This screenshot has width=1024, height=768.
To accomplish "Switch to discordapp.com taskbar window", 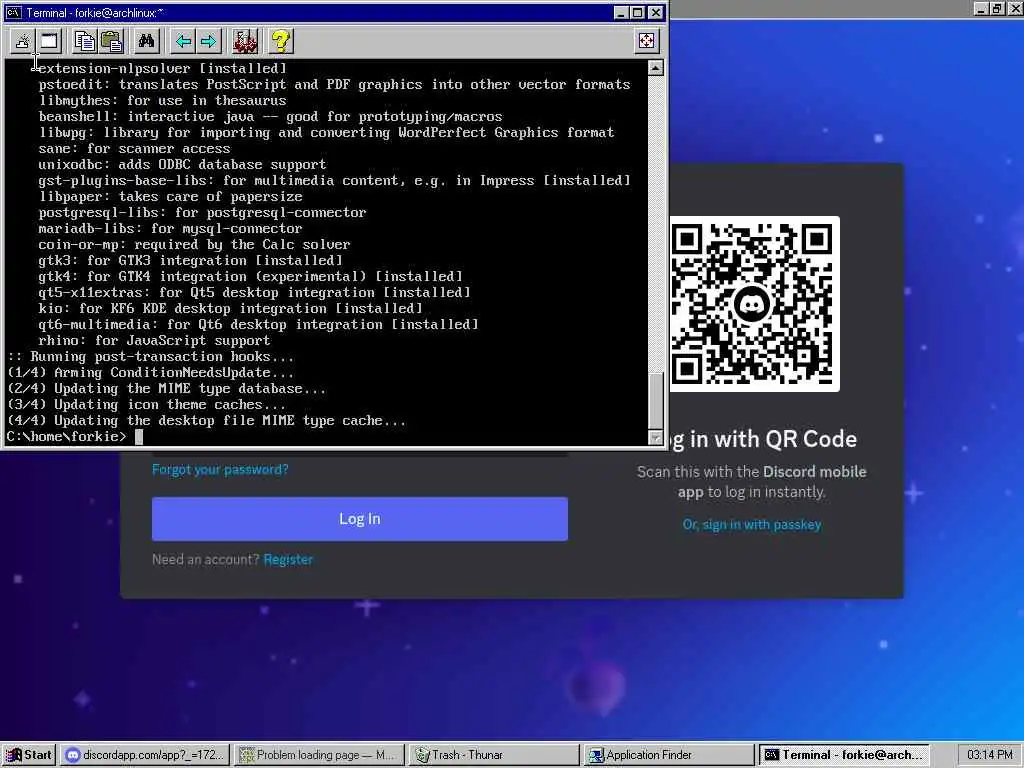I will [146, 755].
